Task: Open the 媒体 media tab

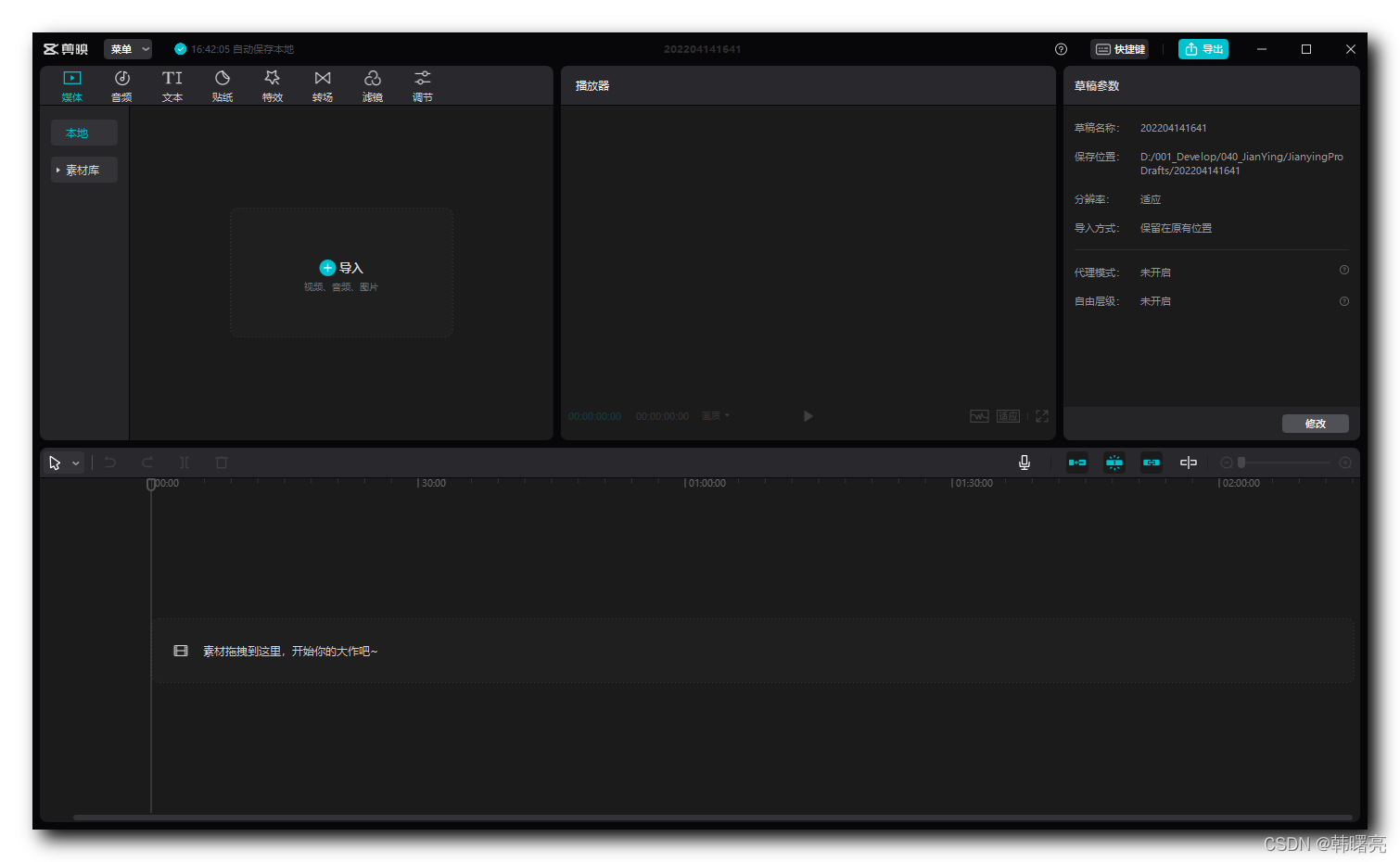Action: coord(72,85)
